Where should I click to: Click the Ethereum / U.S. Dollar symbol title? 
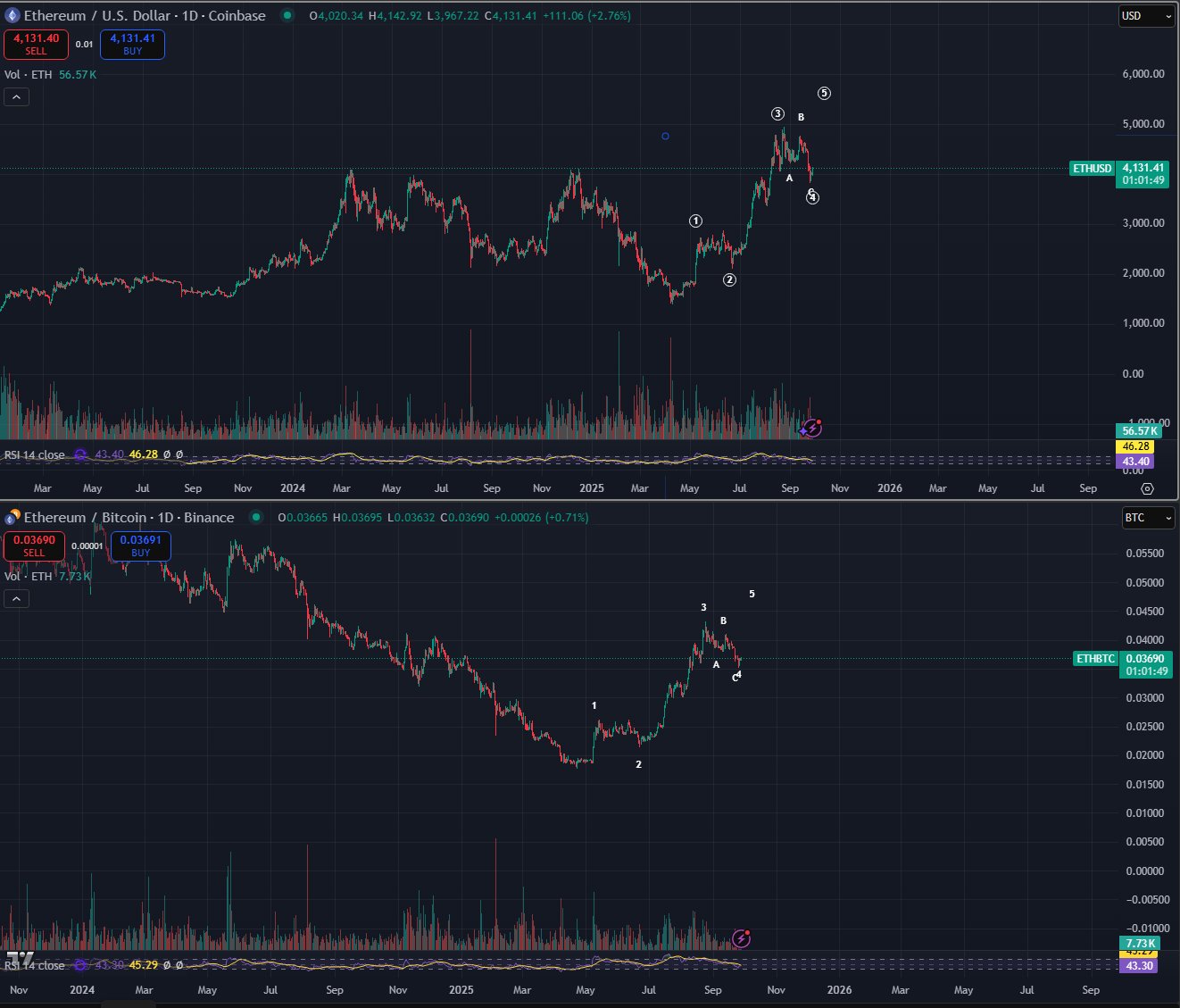tap(97, 15)
